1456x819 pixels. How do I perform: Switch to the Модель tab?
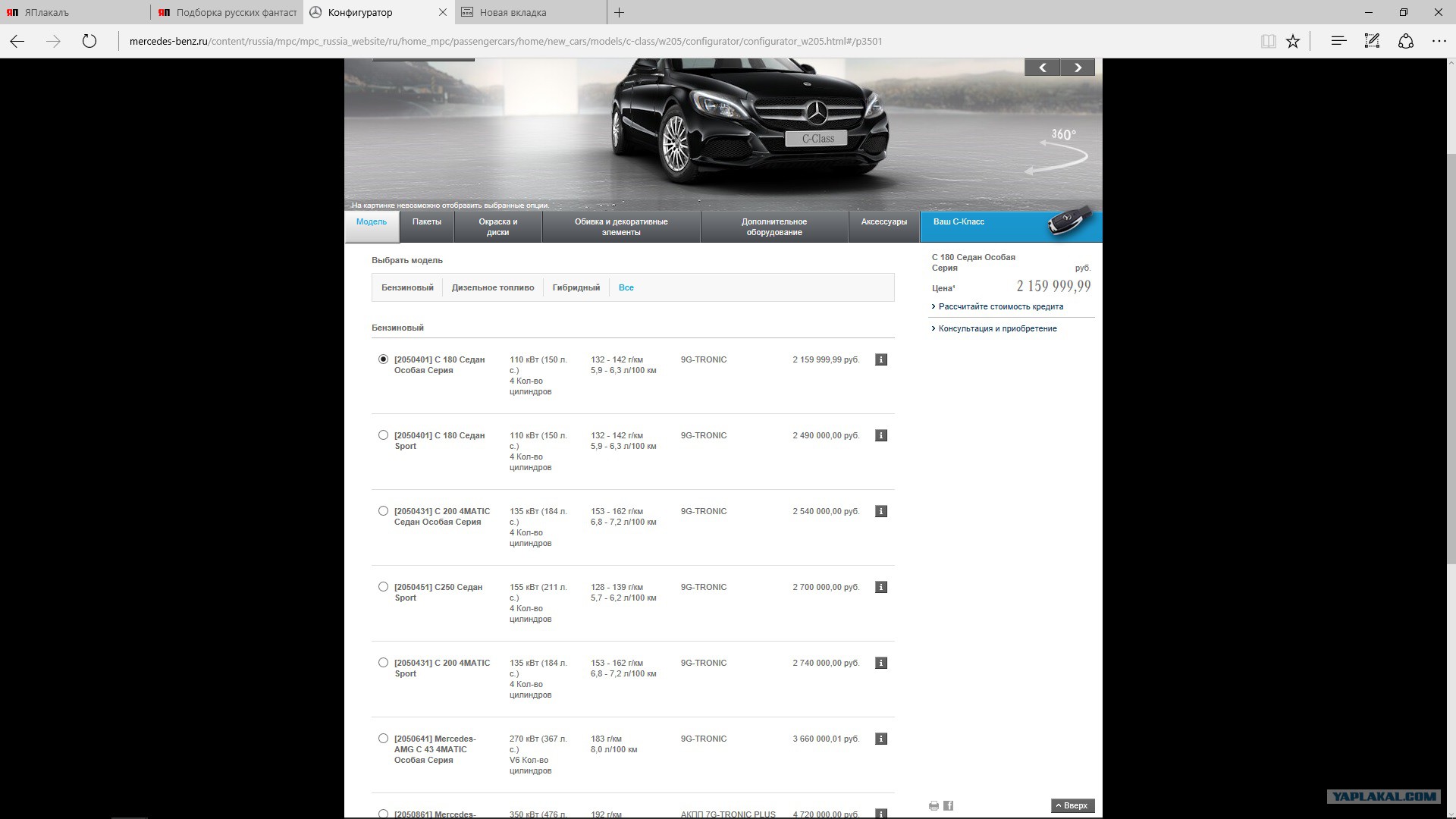372,226
